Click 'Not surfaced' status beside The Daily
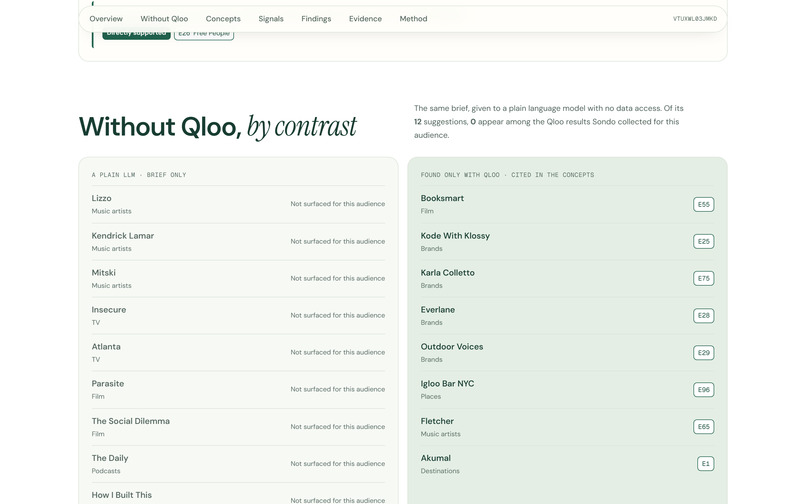This screenshot has height=504, width=806. click(338, 464)
